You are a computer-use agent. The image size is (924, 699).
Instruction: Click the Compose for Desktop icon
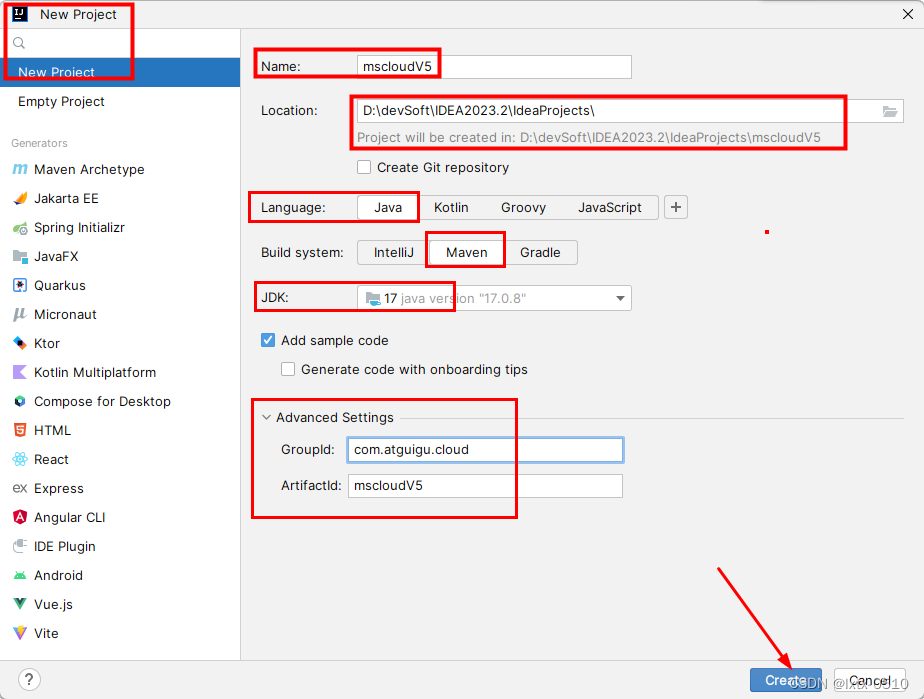pyautogui.click(x=20, y=401)
